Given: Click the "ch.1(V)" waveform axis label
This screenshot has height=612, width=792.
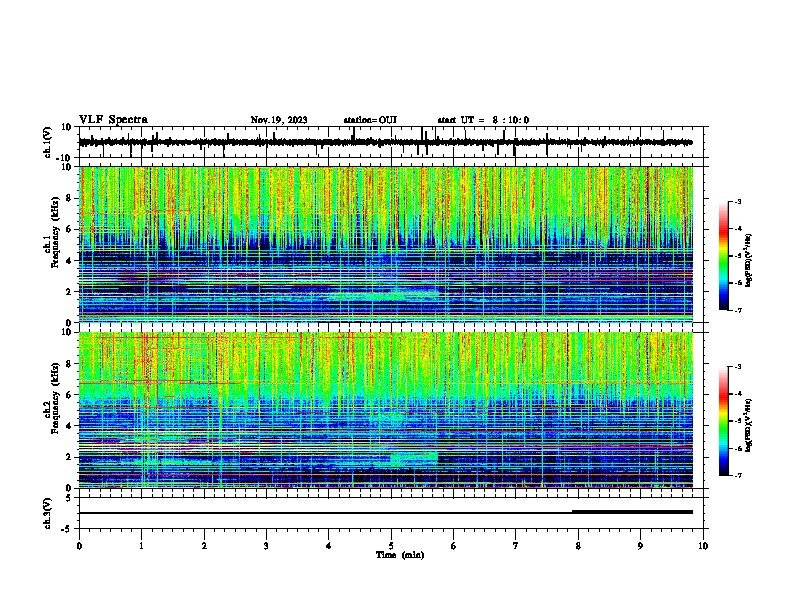Looking at the screenshot, I should [x=47, y=142].
